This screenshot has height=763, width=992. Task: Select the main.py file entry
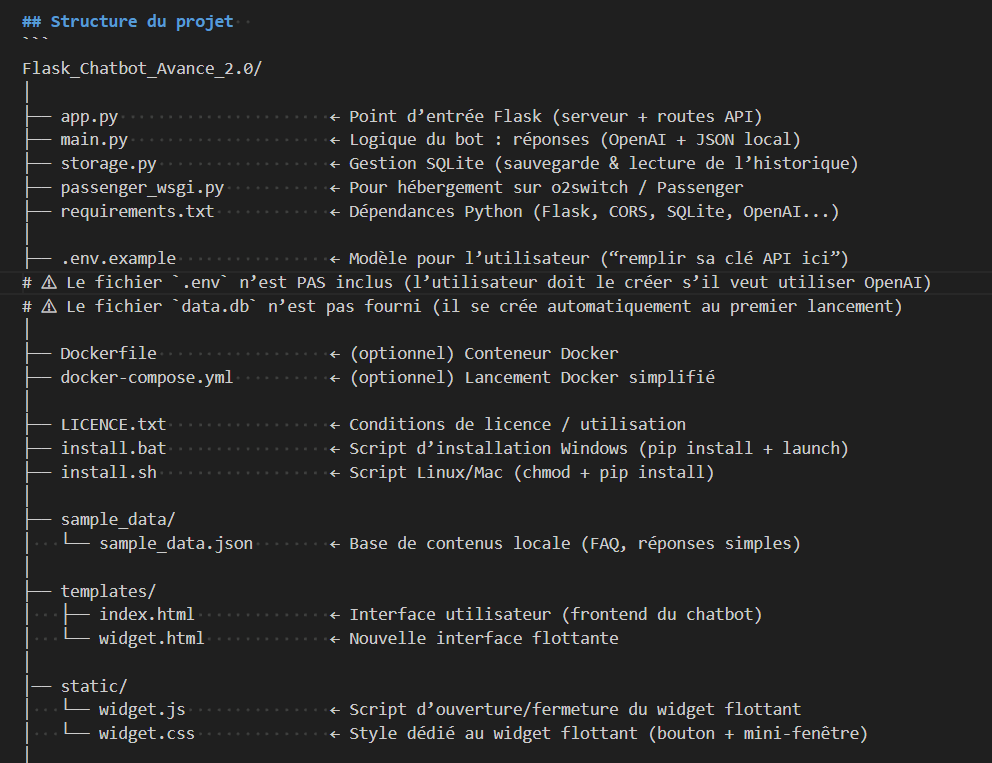(93, 140)
